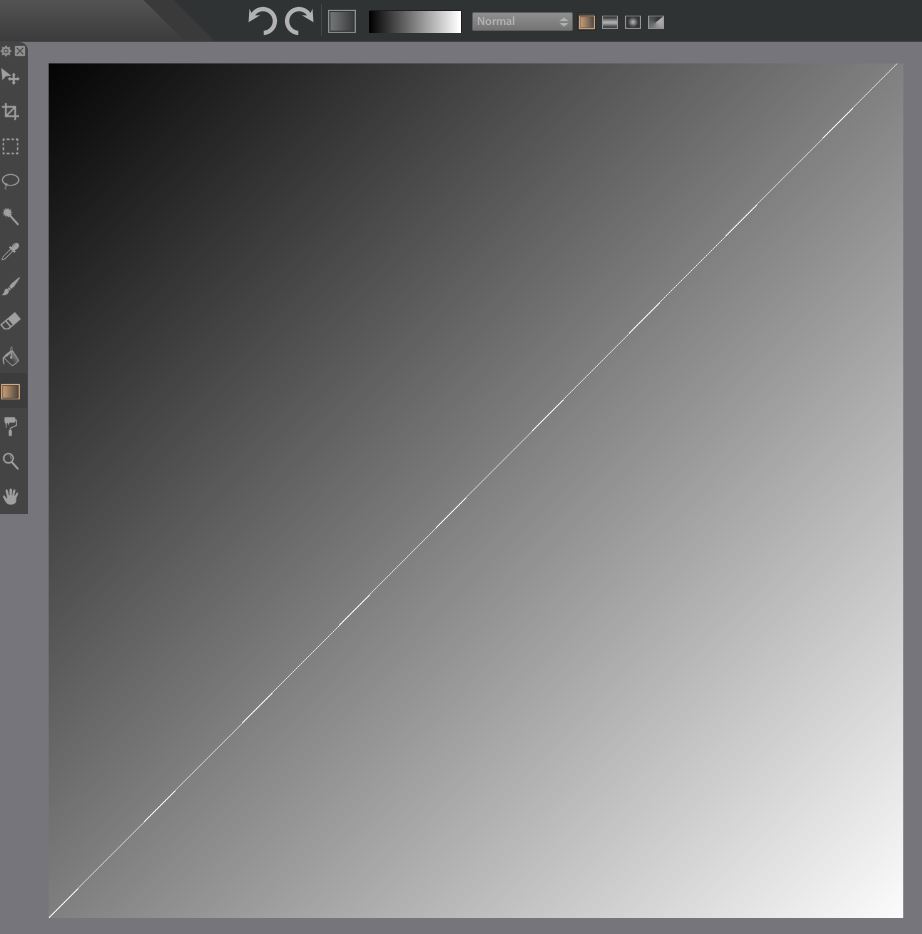Select the diagonal split gradient type
The width and height of the screenshot is (922, 934).
coord(656,22)
